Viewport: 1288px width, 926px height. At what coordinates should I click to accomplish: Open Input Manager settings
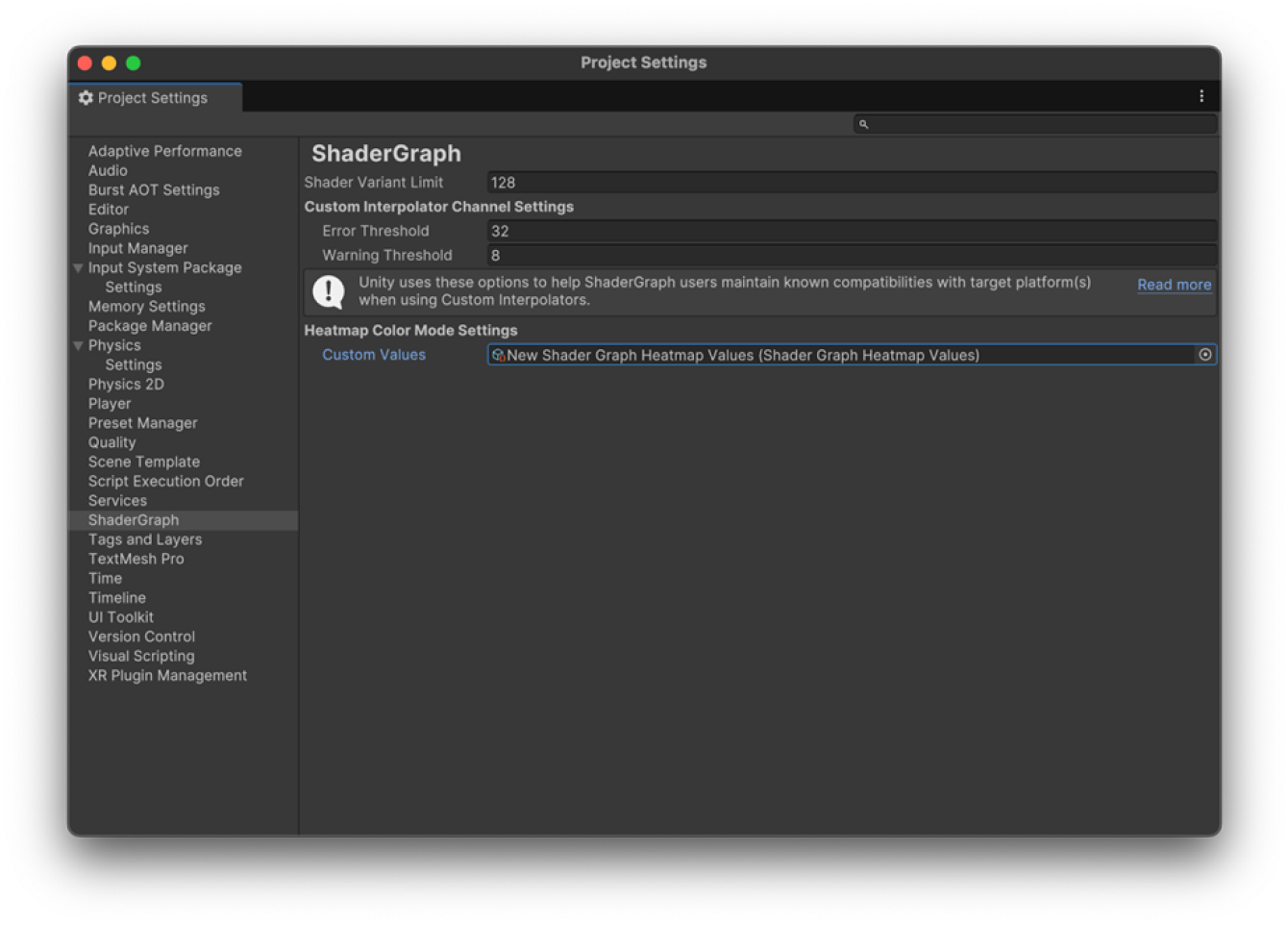(x=137, y=248)
